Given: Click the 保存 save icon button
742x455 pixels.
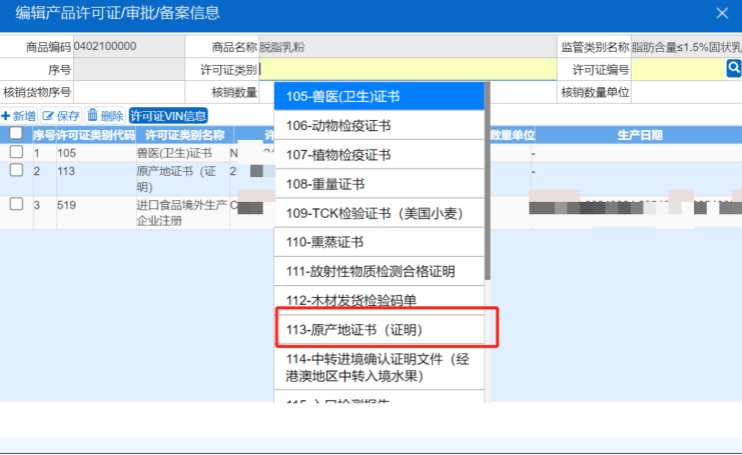Looking at the screenshot, I should pyautogui.click(x=61, y=116).
